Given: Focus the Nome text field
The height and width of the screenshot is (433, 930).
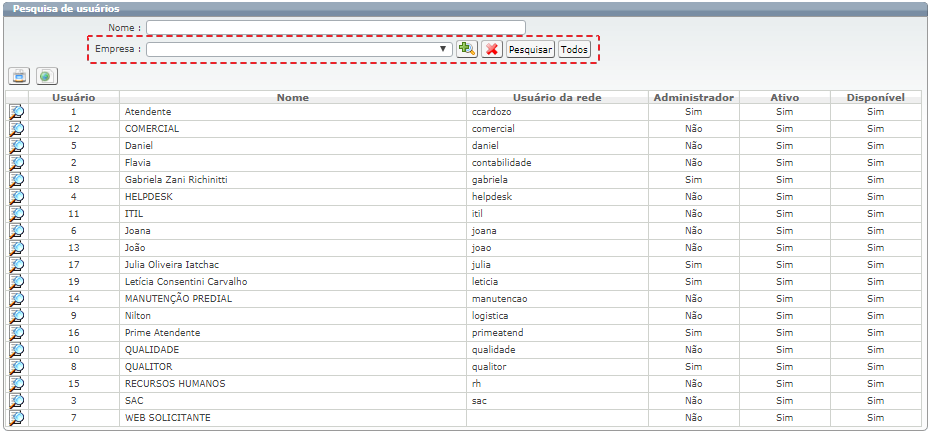Looking at the screenshot, I should [x=335, y=27].
